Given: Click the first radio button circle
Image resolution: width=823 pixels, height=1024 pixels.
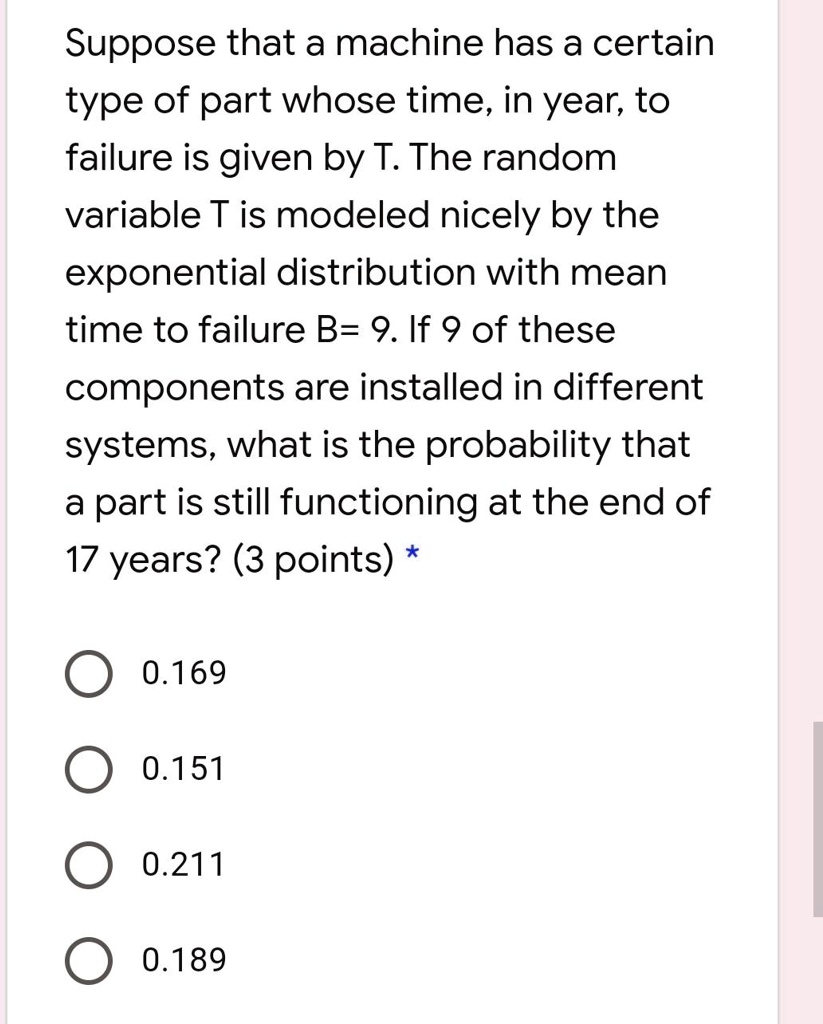Looking at the screenshot, I should point(88,673).
